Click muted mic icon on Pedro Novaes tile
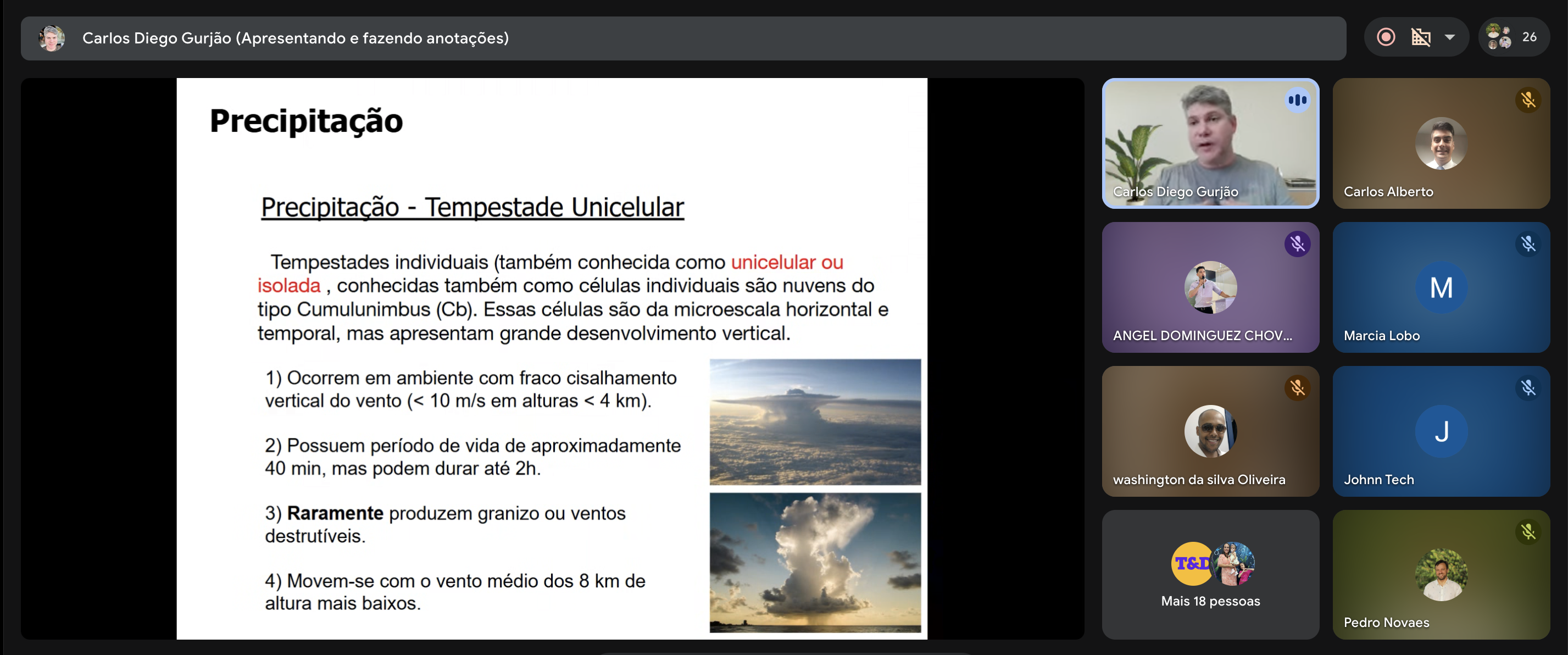Viewport: 1568px width, 655px height. (x=1528, y=532)
